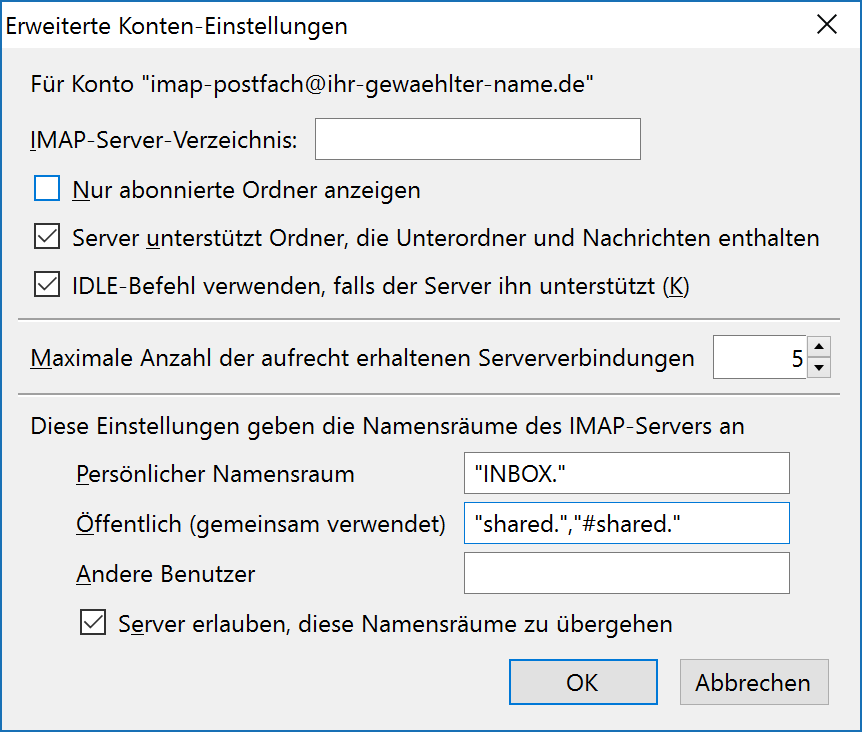The image size is (862, 732).
Task: Toggle the IDLE-Befehl verwenden checkbox
Action: pyautogui.click(x=47, y=285)
